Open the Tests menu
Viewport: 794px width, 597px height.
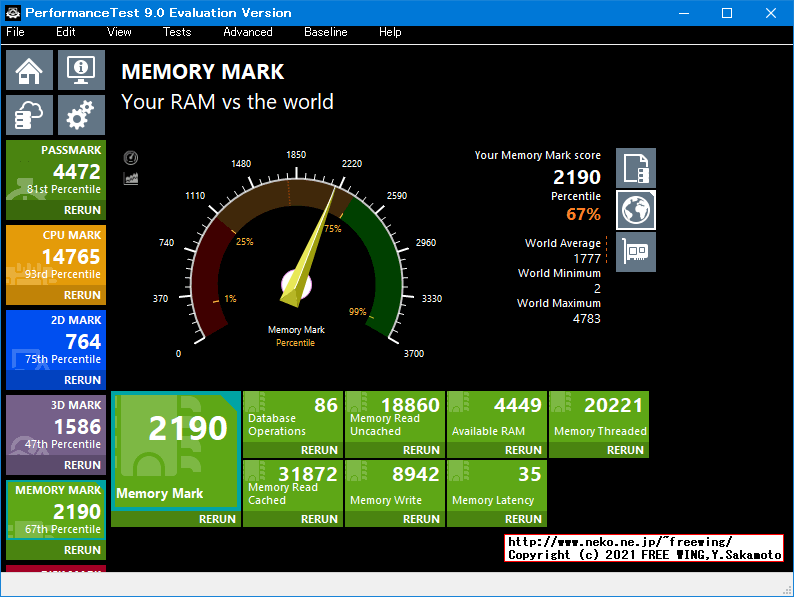tap(177, 32)
